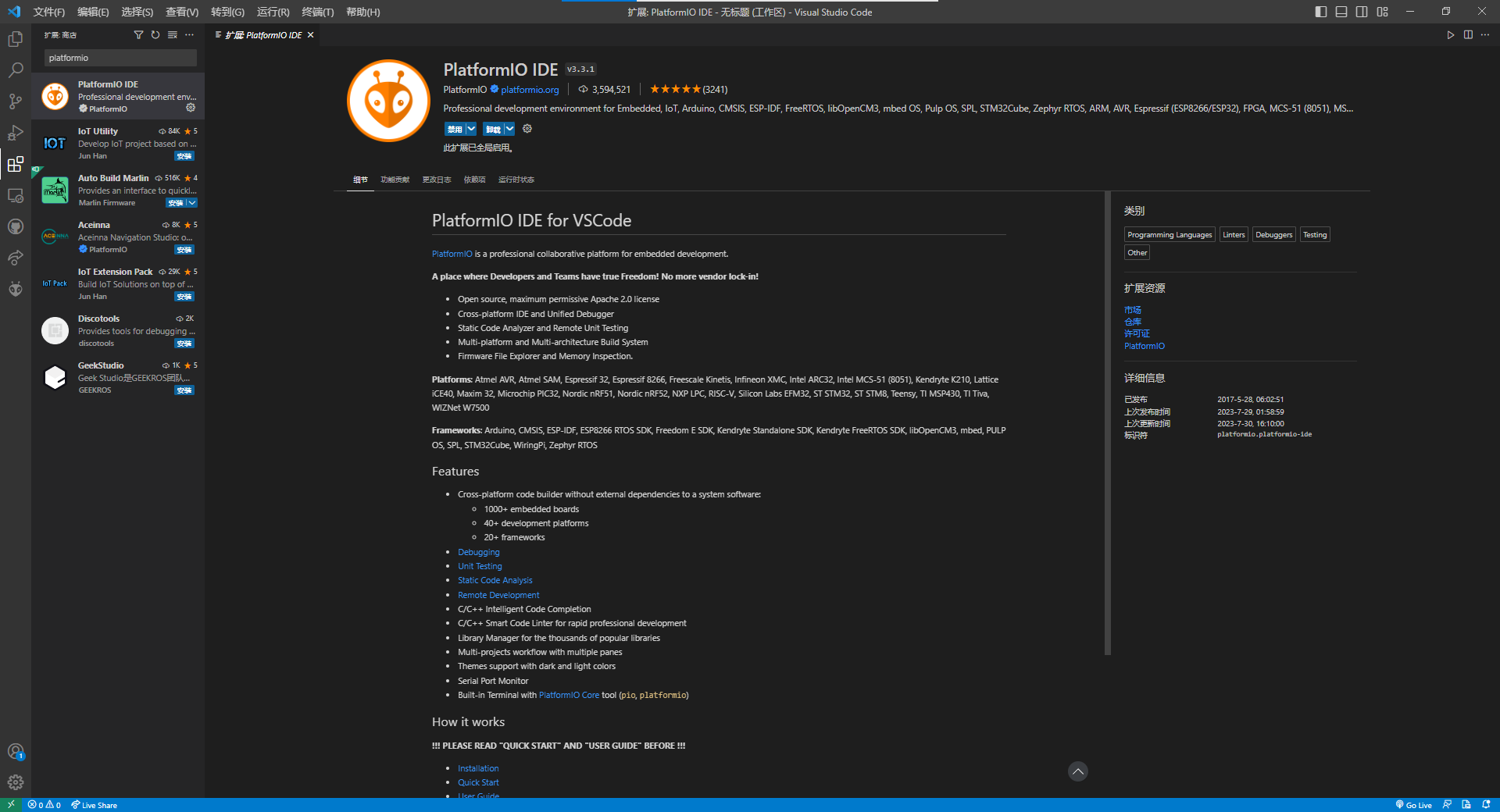Click the disable (禁用) button
The image size is (1500, 812).
pyautogui.click(x=455, y=129)
